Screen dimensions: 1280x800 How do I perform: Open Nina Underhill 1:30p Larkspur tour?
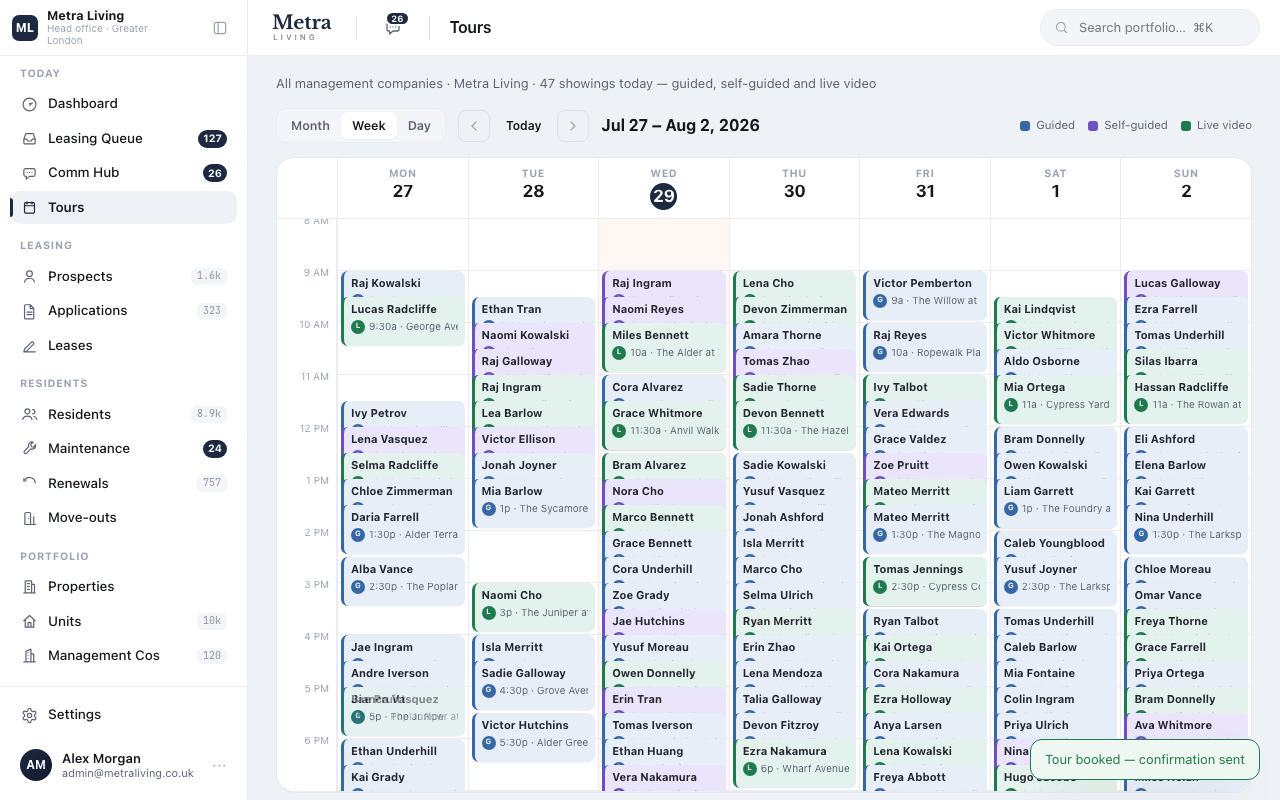click(1186, 529)
